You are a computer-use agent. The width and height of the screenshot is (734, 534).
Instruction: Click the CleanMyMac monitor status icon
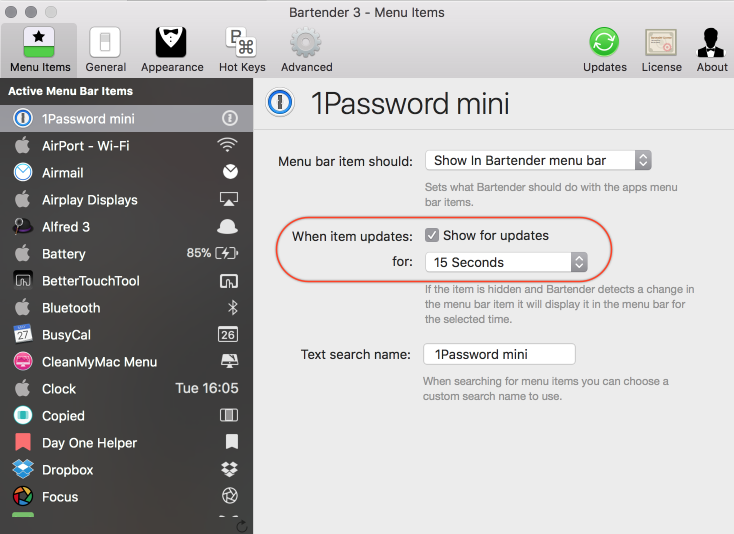tap(229, 361)
